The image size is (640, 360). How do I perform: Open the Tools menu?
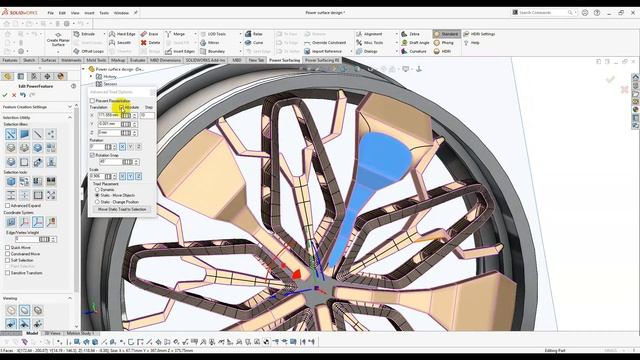coord(104,13)
